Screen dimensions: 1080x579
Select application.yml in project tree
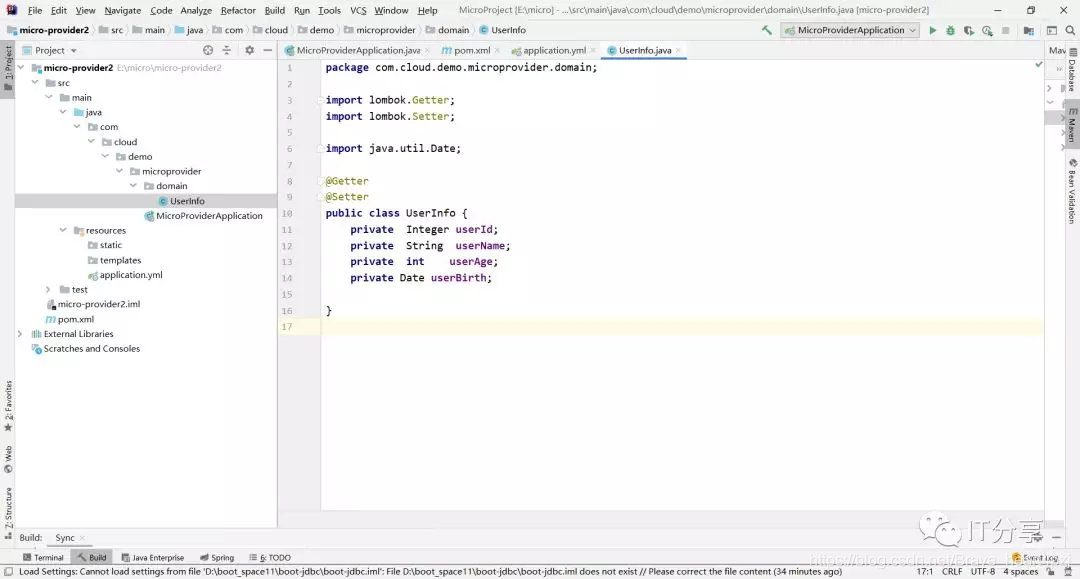pyautogui.click(x=131, y=275)
